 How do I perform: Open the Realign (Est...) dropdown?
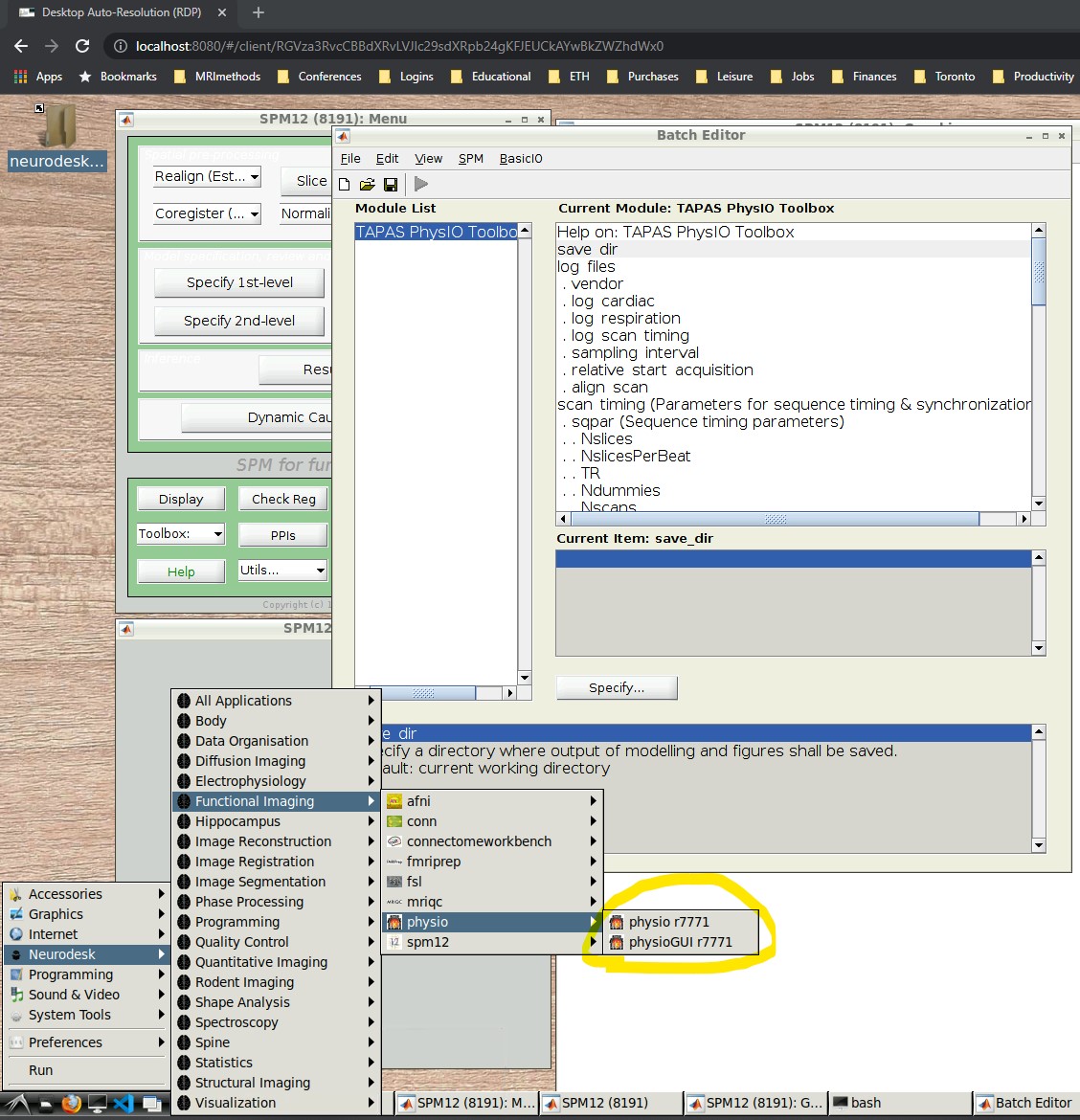click(x=206, y=176)
